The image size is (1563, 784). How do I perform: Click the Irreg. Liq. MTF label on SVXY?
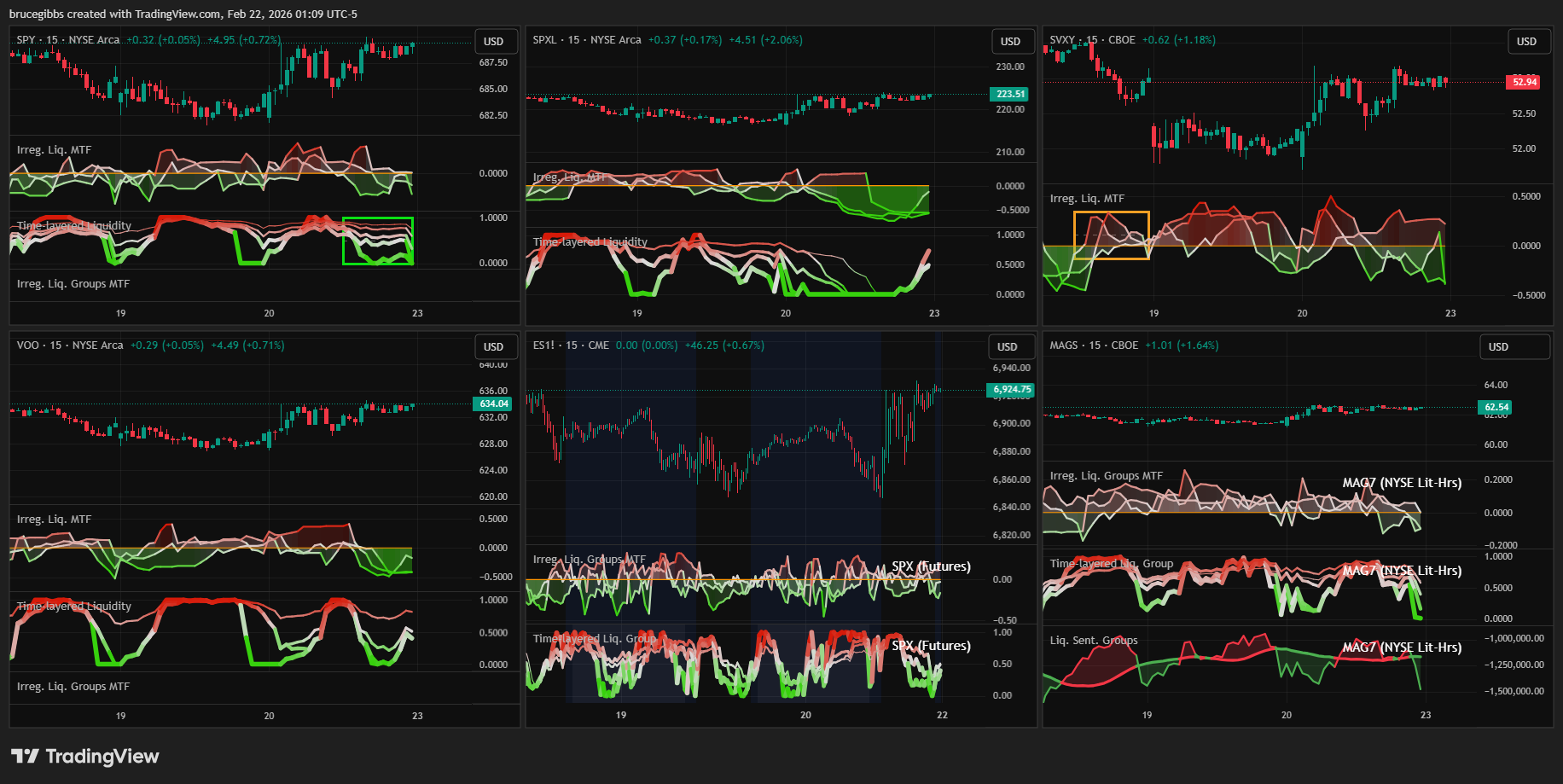1087,199
